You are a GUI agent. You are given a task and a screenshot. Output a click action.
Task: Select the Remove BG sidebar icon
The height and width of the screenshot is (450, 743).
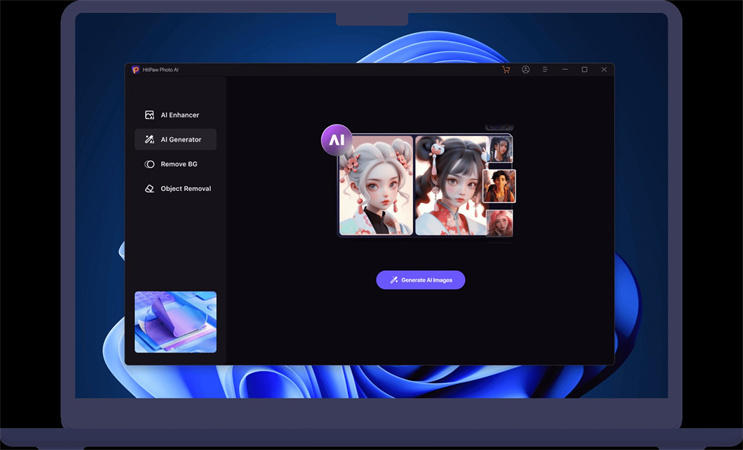[x=149, y=164]
